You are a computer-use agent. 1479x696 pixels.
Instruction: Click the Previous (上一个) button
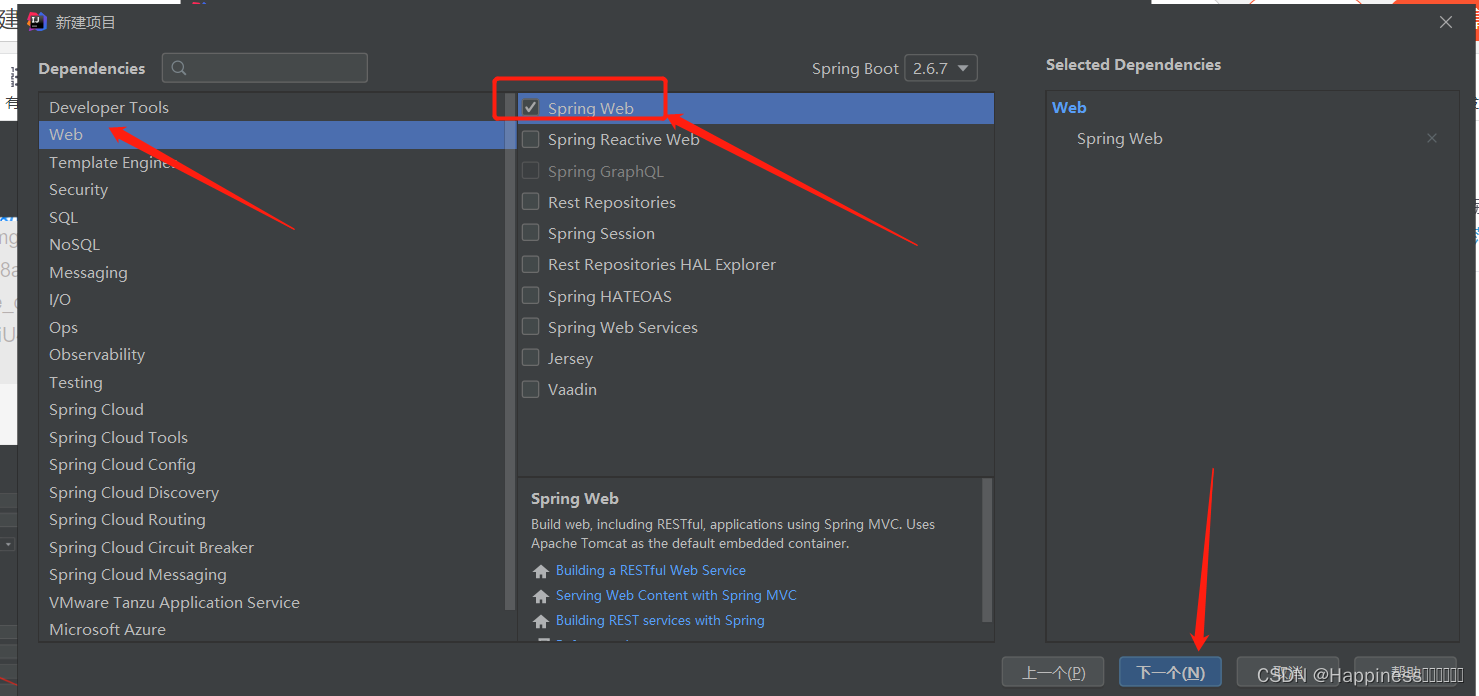pyautogui.click(x=1053, y=673)
